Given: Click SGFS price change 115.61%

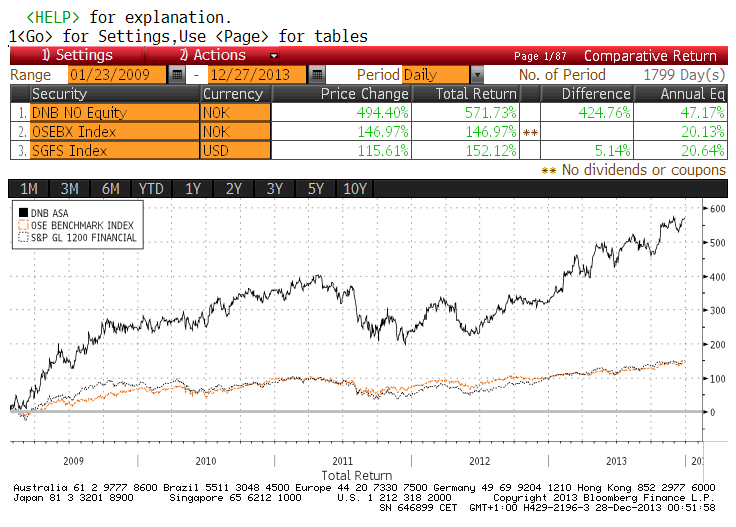Looking at the screenshot, I should [383, 151].
